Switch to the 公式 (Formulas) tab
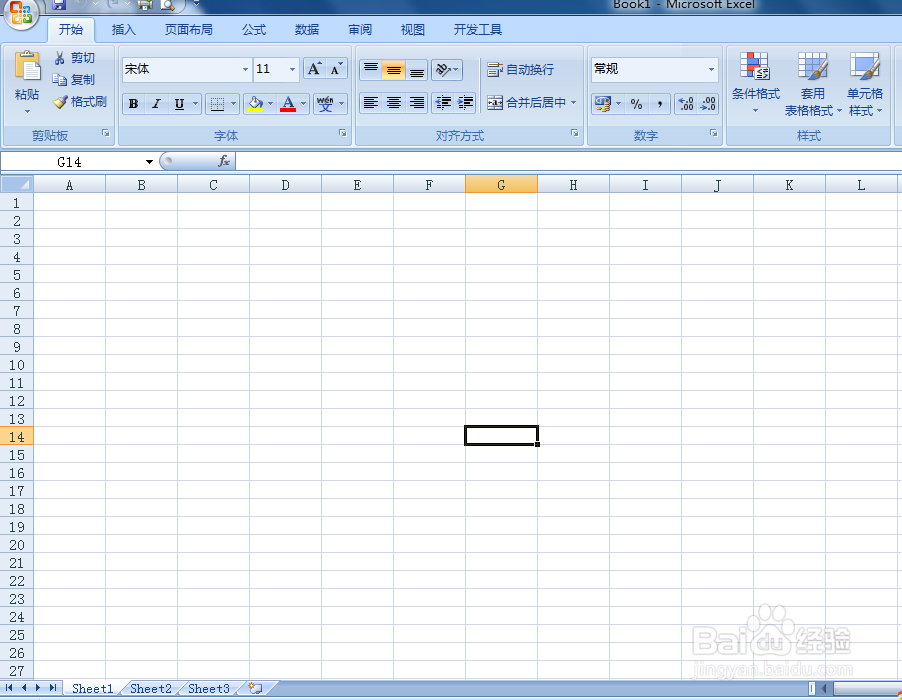This screenshot has width=902, height=700. (254, 29)
